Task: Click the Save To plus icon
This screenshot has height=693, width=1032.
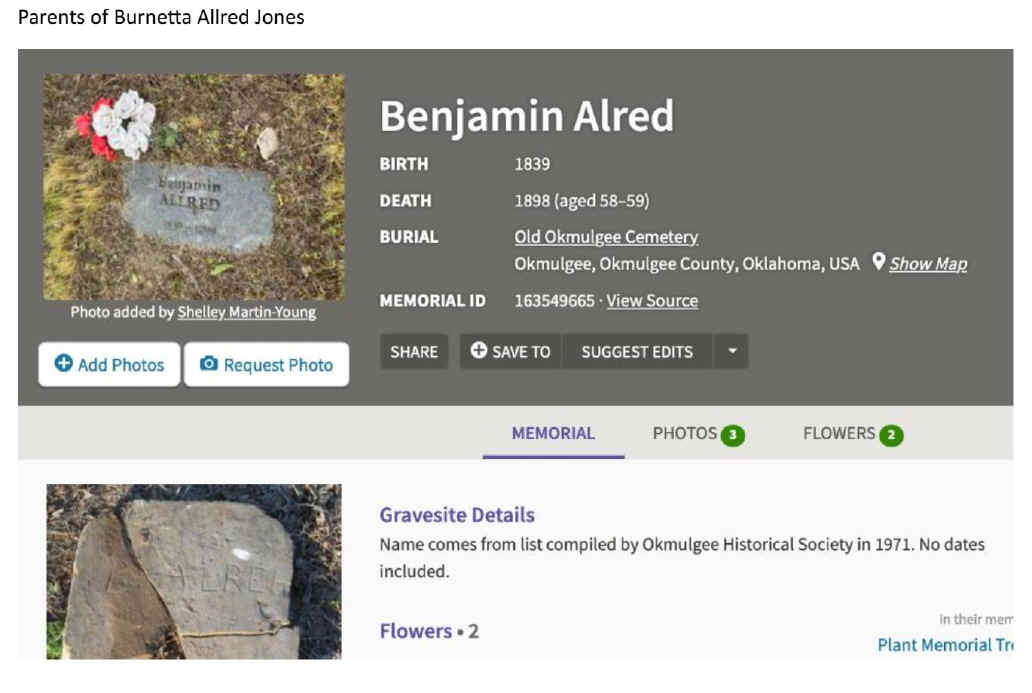Action: coord(479,351)
